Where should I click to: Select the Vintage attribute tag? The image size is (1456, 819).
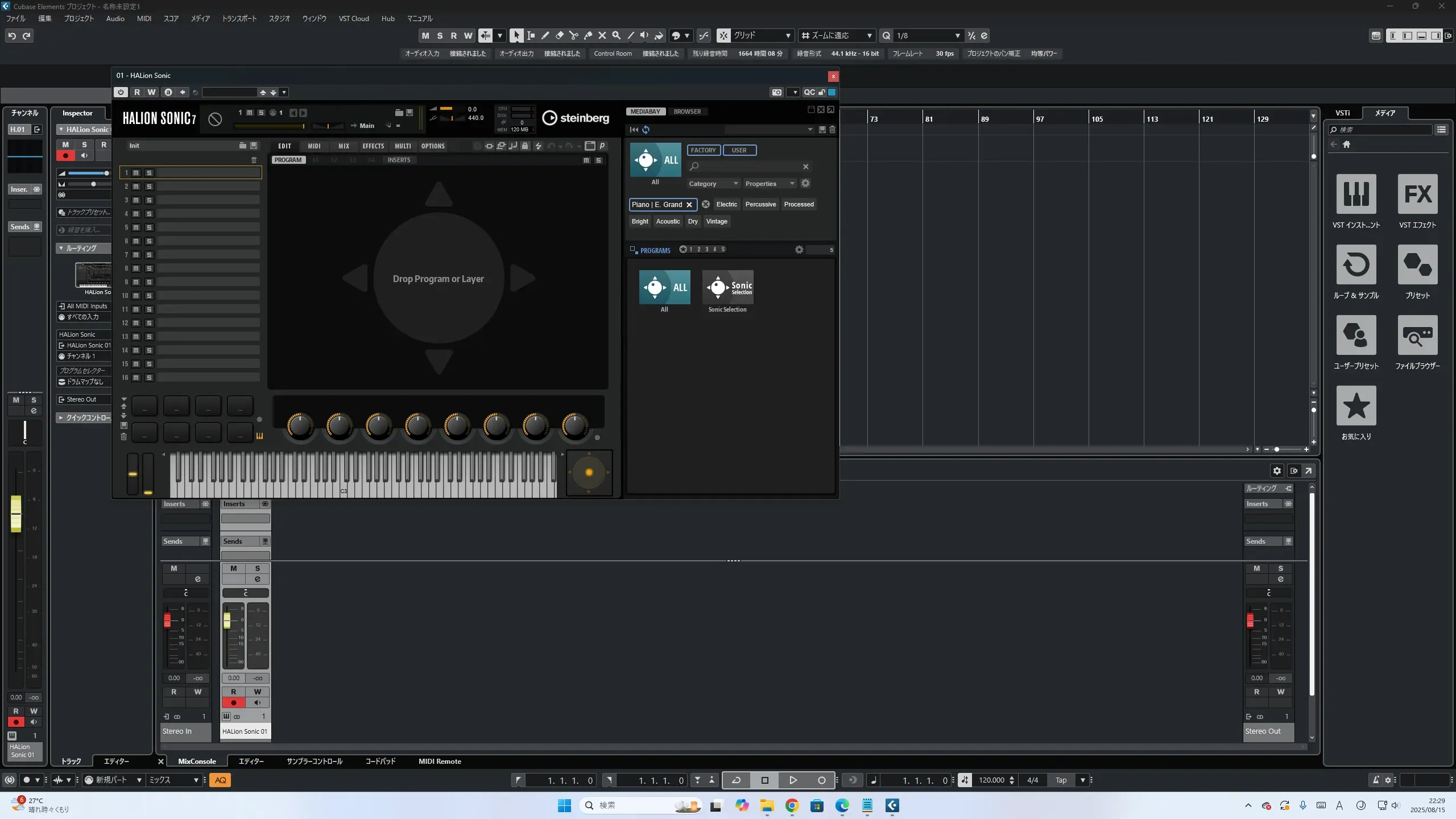click(716, 221)
